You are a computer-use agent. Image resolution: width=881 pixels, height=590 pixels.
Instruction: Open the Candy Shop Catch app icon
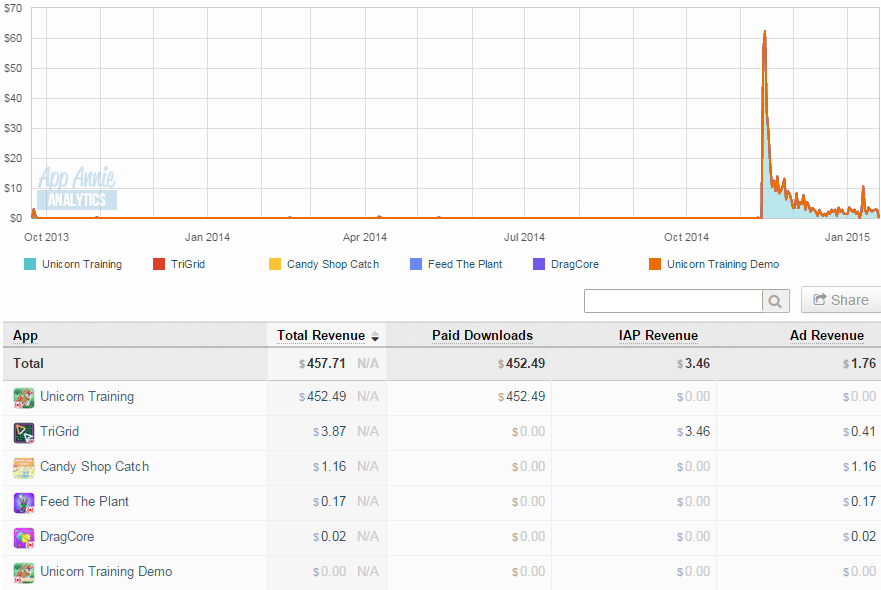coord(24,468)
